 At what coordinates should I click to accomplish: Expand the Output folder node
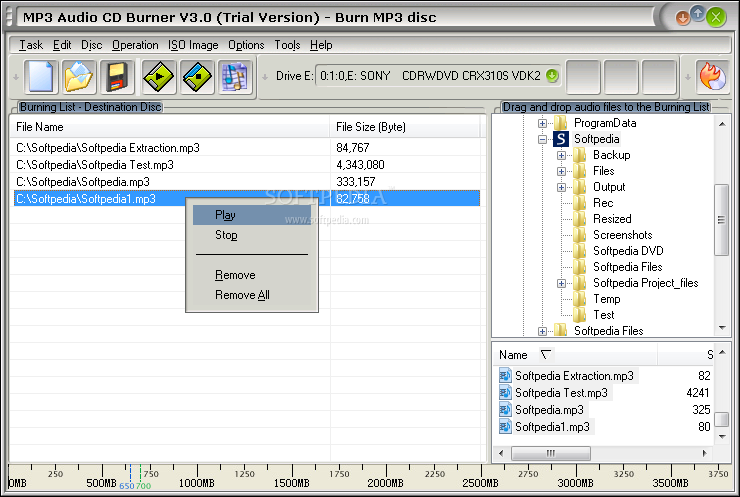tap(561, 187)
